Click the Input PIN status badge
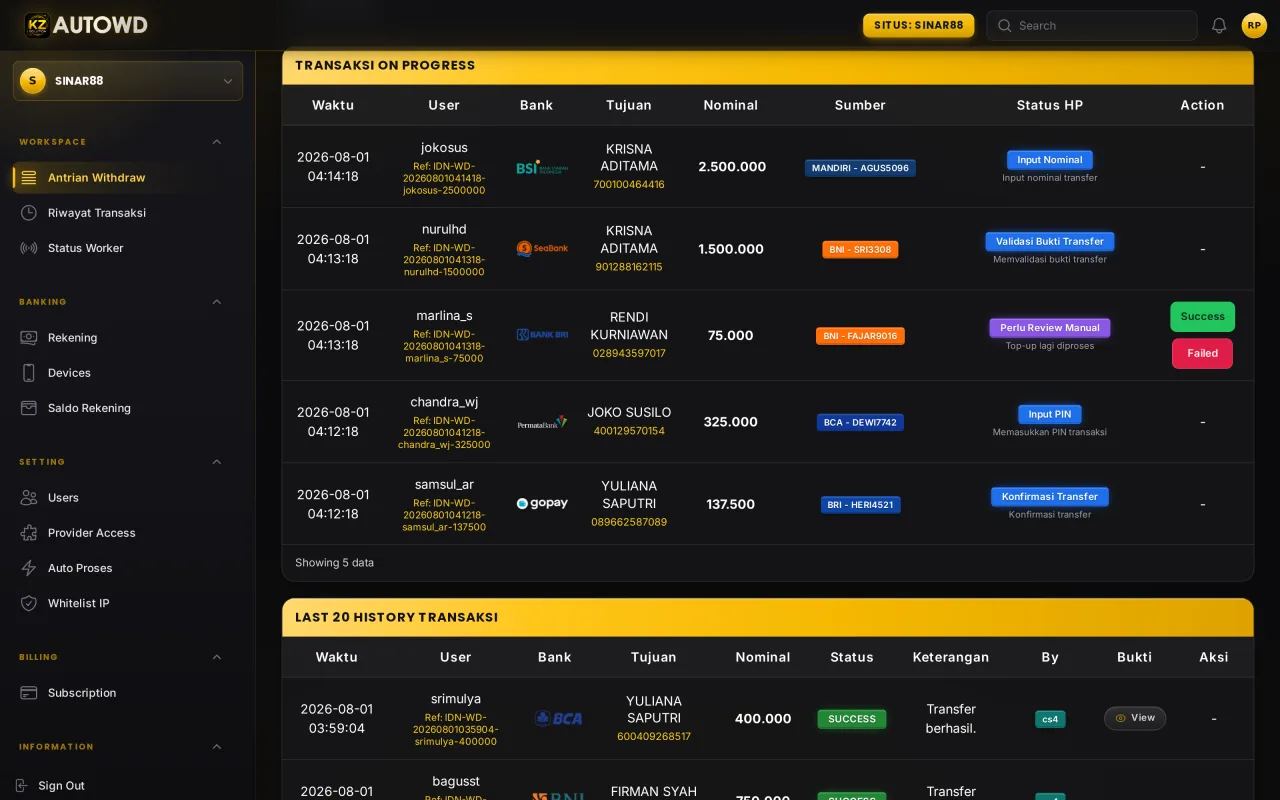The height and width of the screenshot is (800, 1280). click(1050, 414)
